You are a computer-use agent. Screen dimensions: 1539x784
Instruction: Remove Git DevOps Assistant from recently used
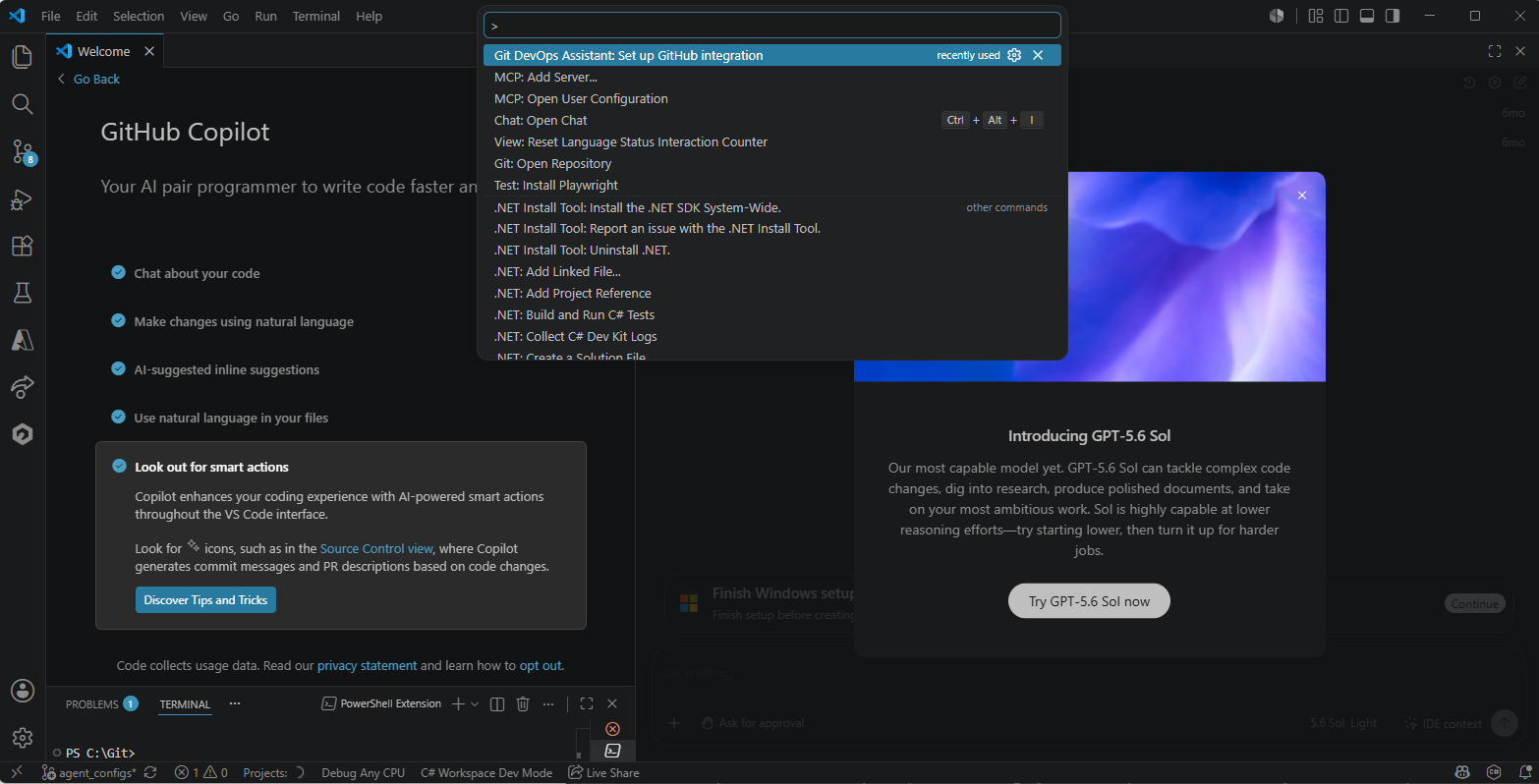1038,55
